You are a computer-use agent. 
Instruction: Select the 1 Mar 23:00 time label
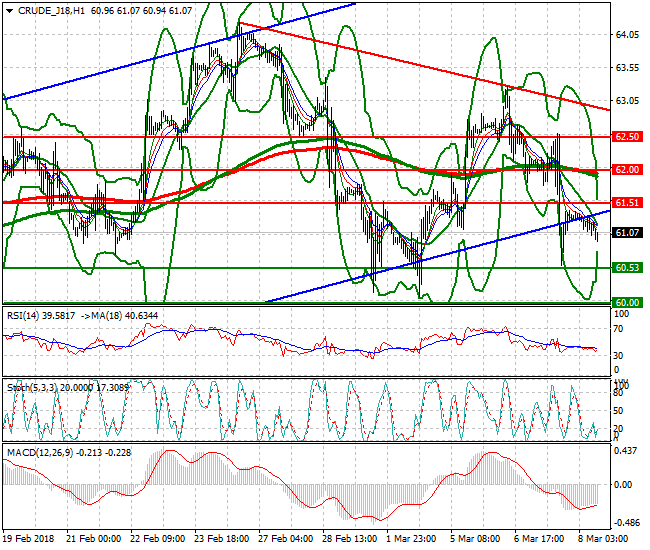411,539
